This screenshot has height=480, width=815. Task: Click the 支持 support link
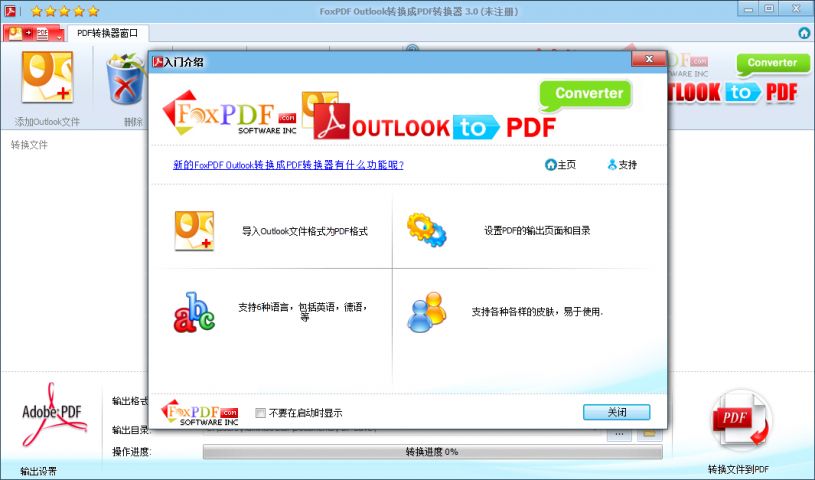pyautogui.click(x=622, y=165)
